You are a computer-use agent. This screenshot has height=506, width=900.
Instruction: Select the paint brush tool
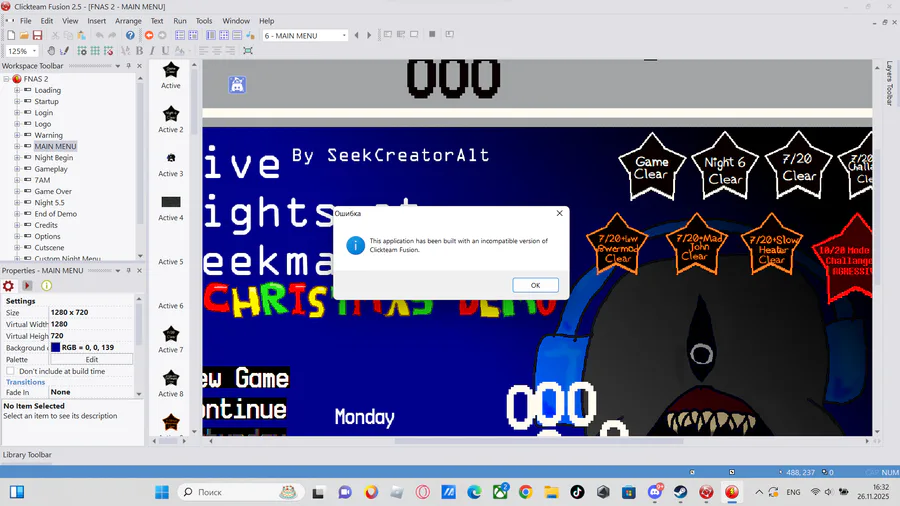point(64,51)
